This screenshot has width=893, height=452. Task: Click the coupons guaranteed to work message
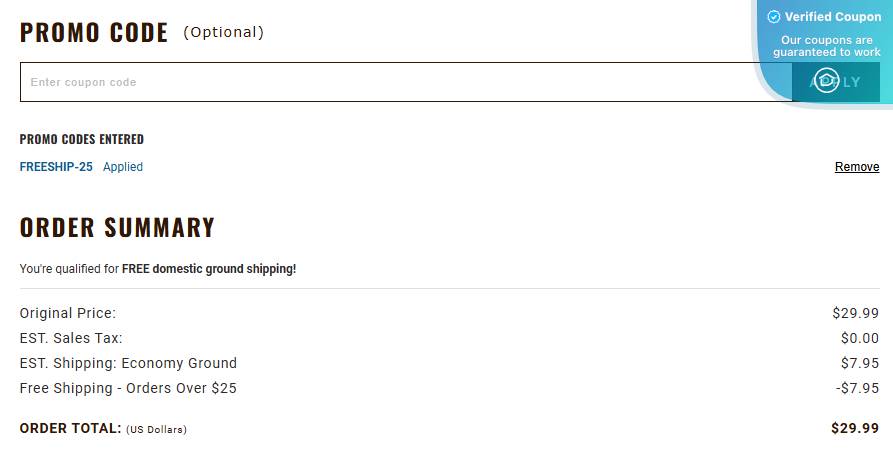pos(826,46)
